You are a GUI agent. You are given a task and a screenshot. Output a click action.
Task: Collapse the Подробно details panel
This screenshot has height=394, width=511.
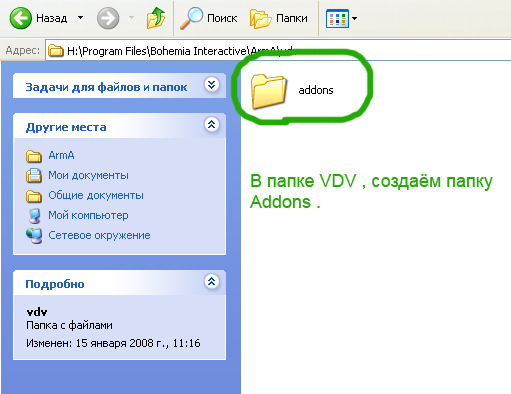tap(212, 282)
